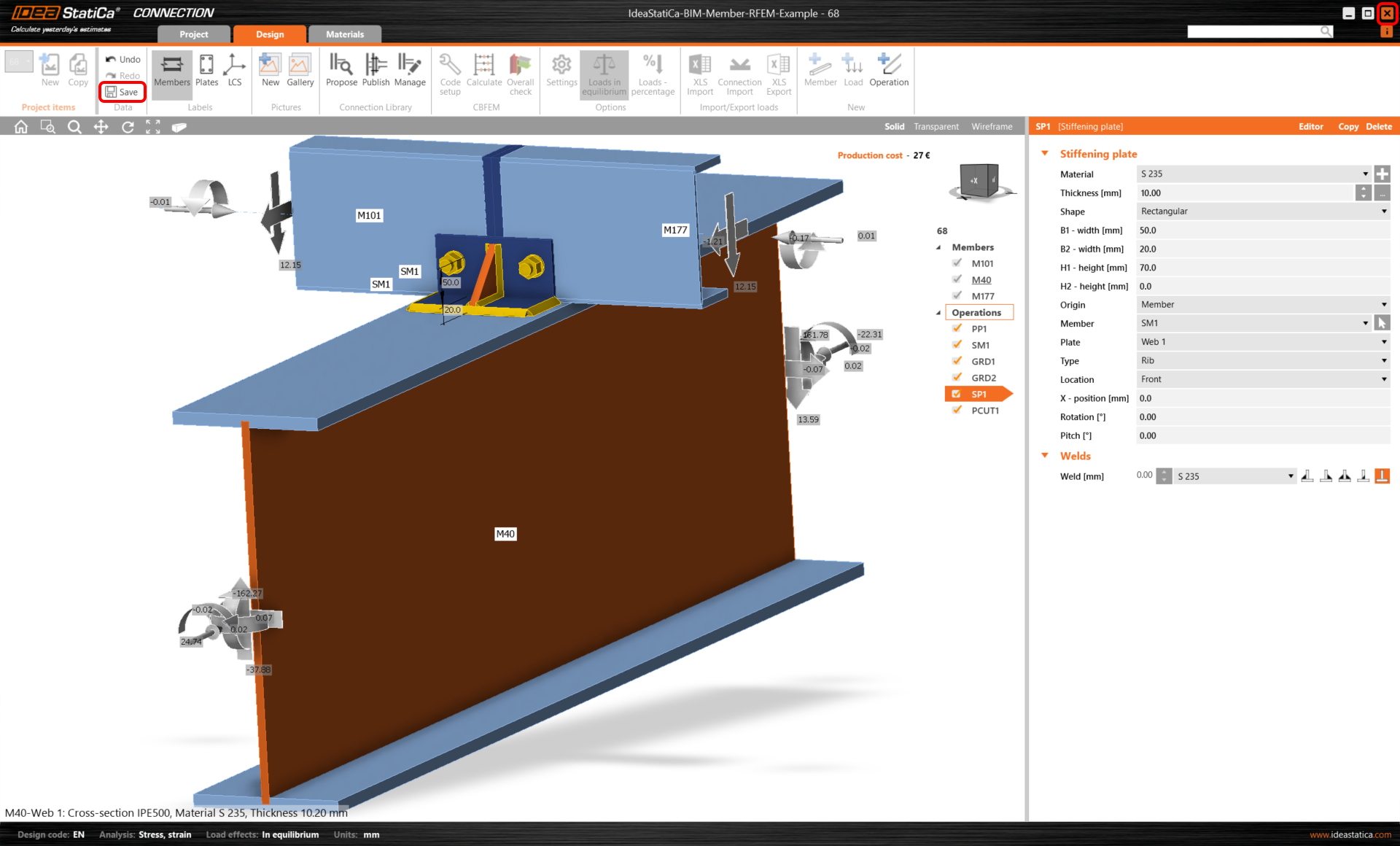This screenshot has width=1400, height=846.
Task: Click the home view icon
Action: (21, 127)
